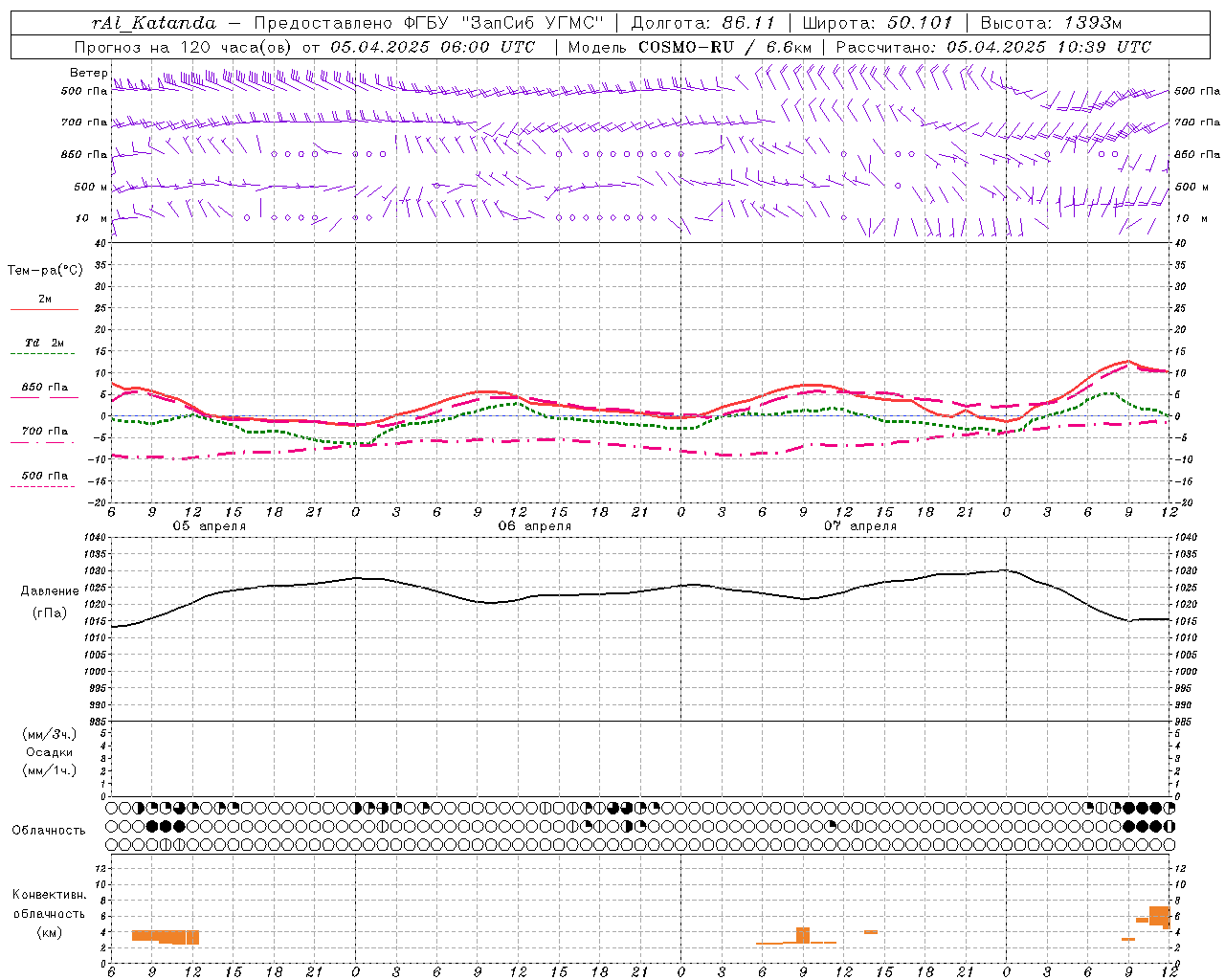Click the (мм/3ч.) unit label
Viewport: 1225px width, 980px height.
click(50, 734)
